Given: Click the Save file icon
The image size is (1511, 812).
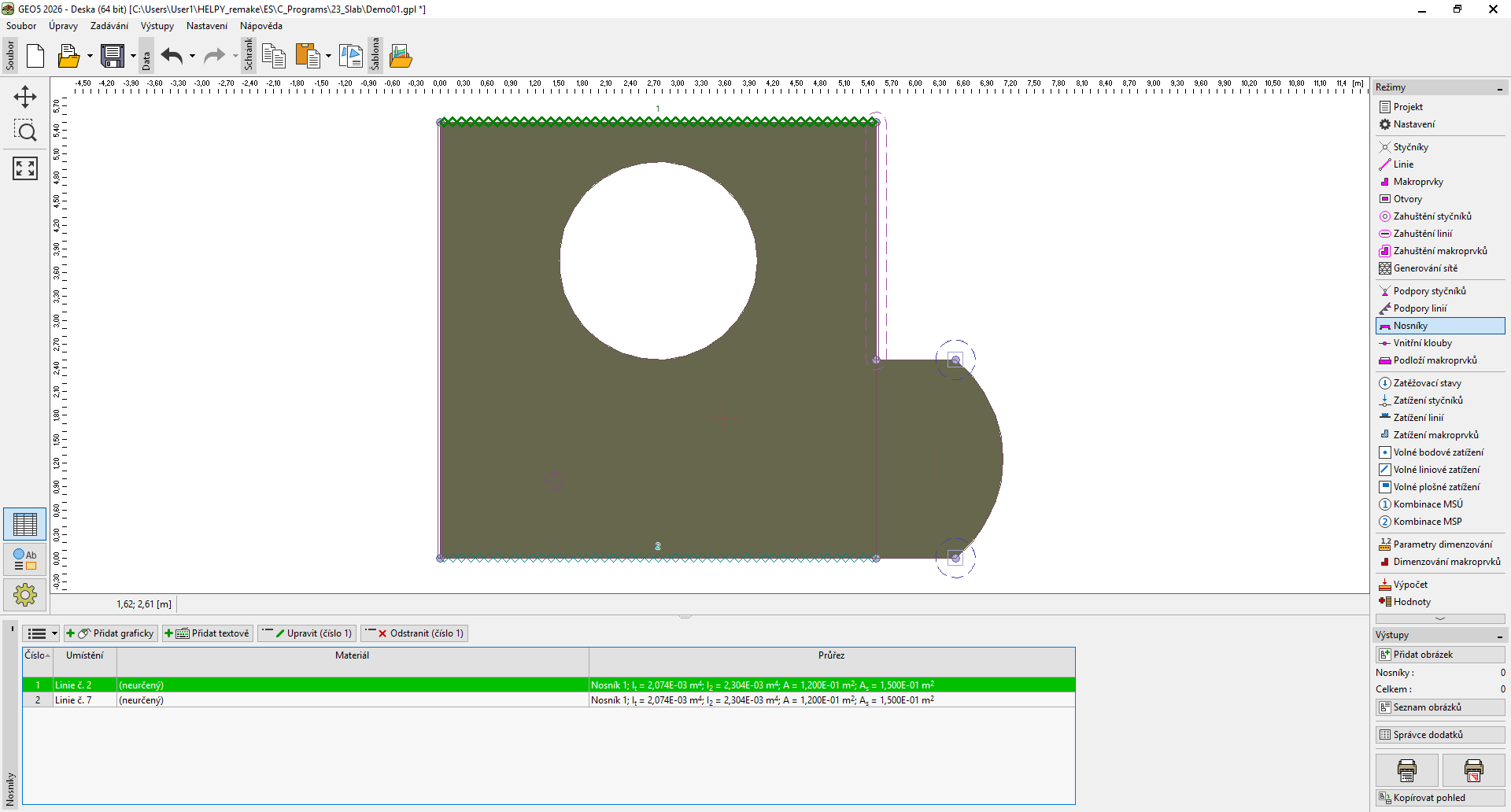Looking at the screenshot, I should 113,56.
